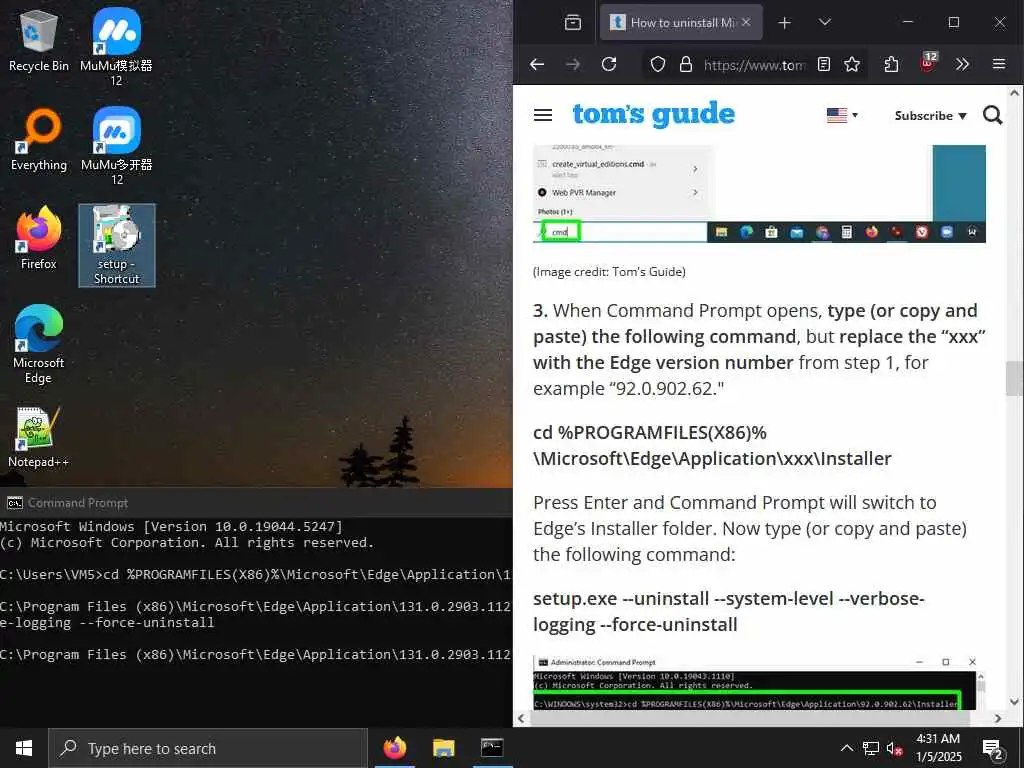Show hidden system tray icons chevron
1024x768 pixels.
pos(846,748)
